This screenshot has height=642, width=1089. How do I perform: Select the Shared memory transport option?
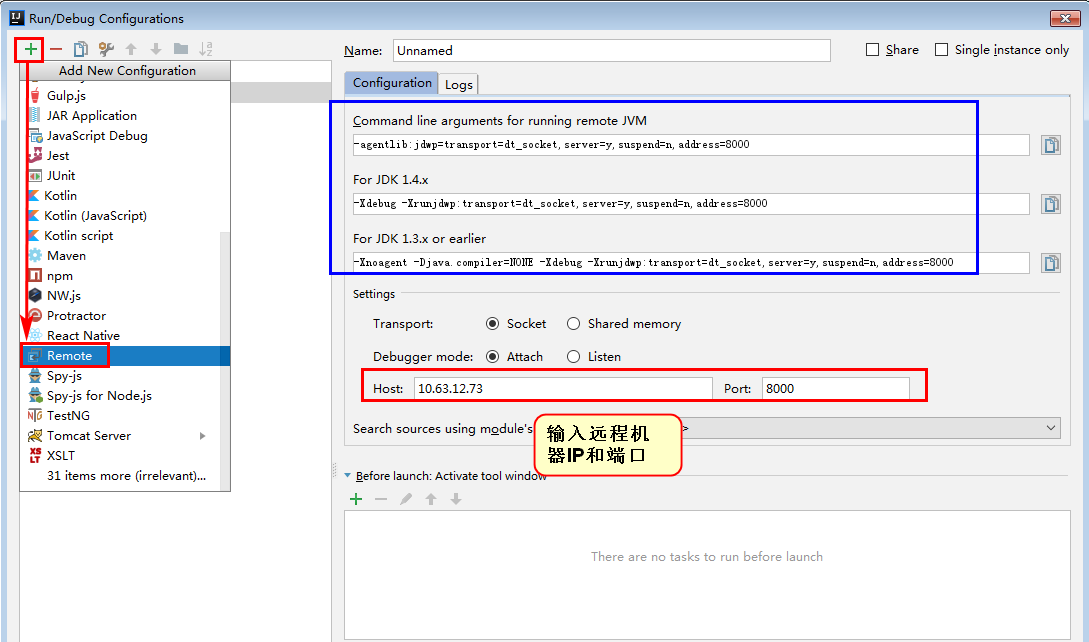click(x=573, y=324)
